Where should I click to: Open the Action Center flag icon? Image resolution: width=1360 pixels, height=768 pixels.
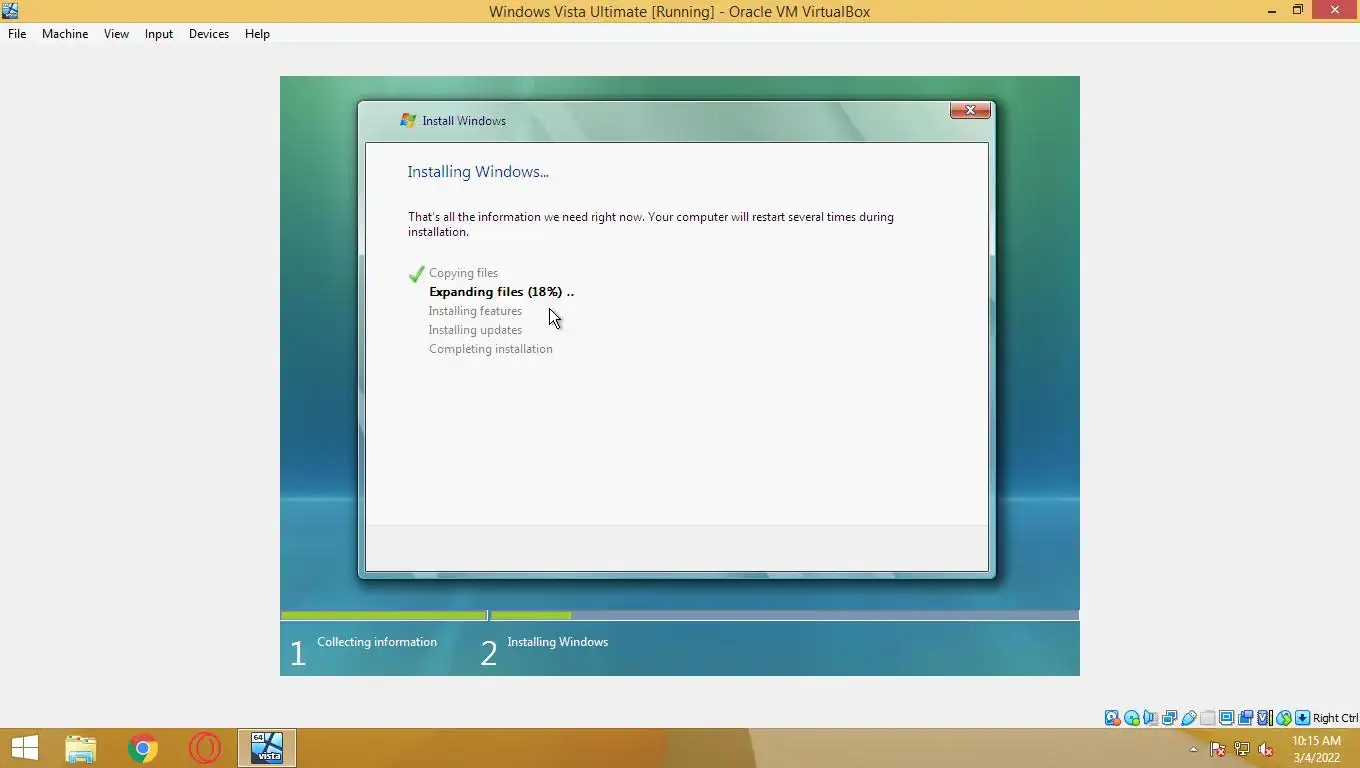[x=1218, y=749]
